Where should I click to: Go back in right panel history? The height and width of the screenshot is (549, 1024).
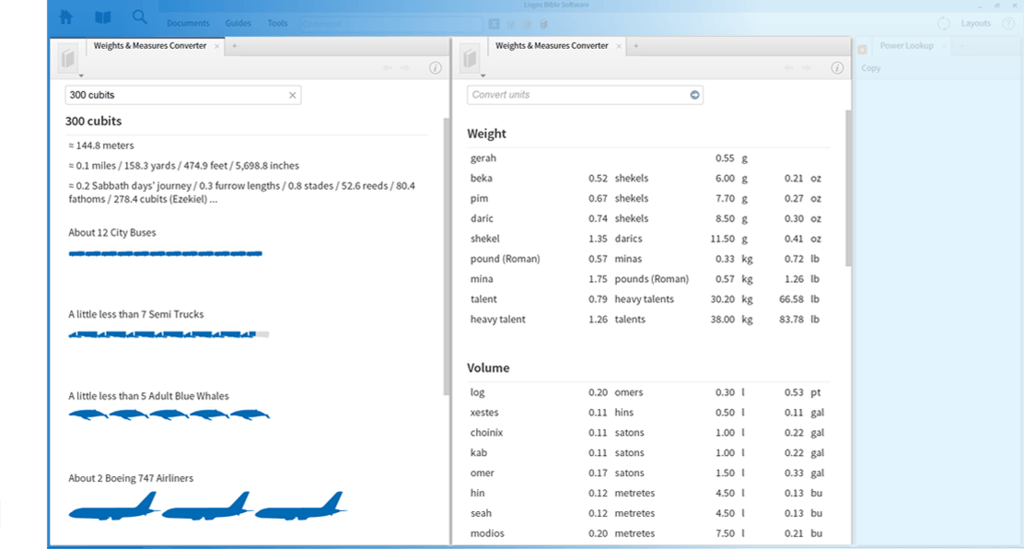[x=789, y=68]
